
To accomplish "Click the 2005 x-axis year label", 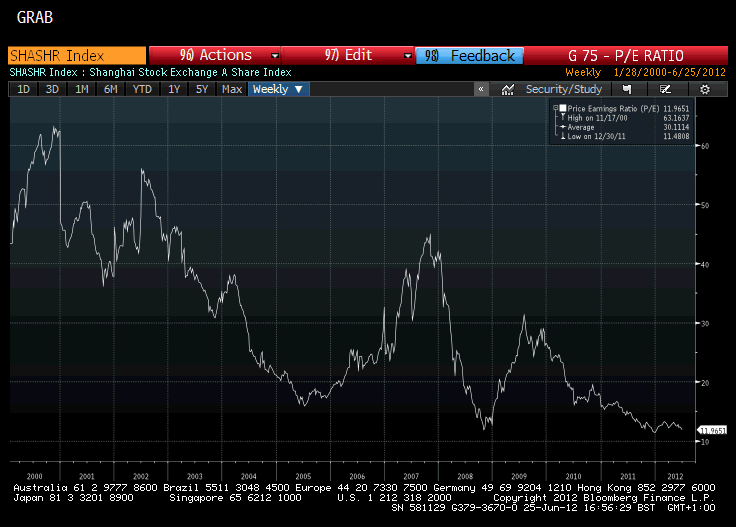I will coord(303,476).
